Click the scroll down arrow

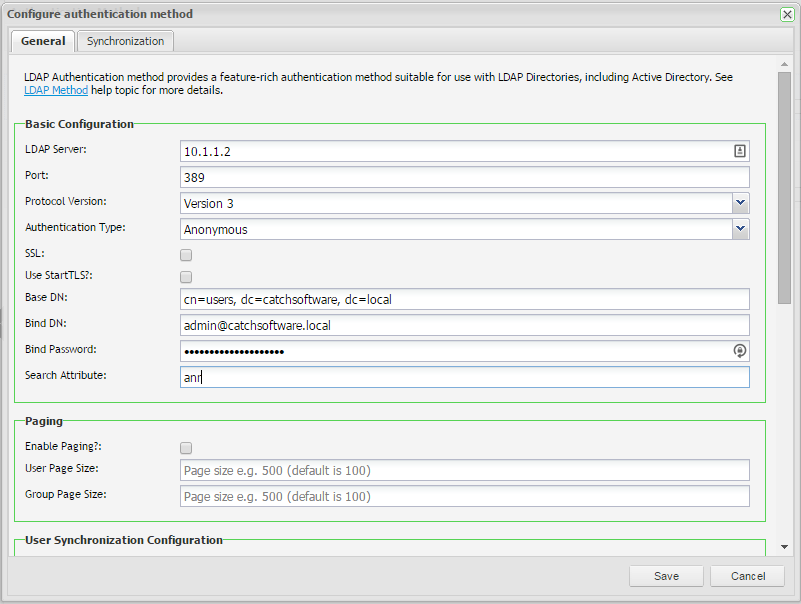coord(784,547)
